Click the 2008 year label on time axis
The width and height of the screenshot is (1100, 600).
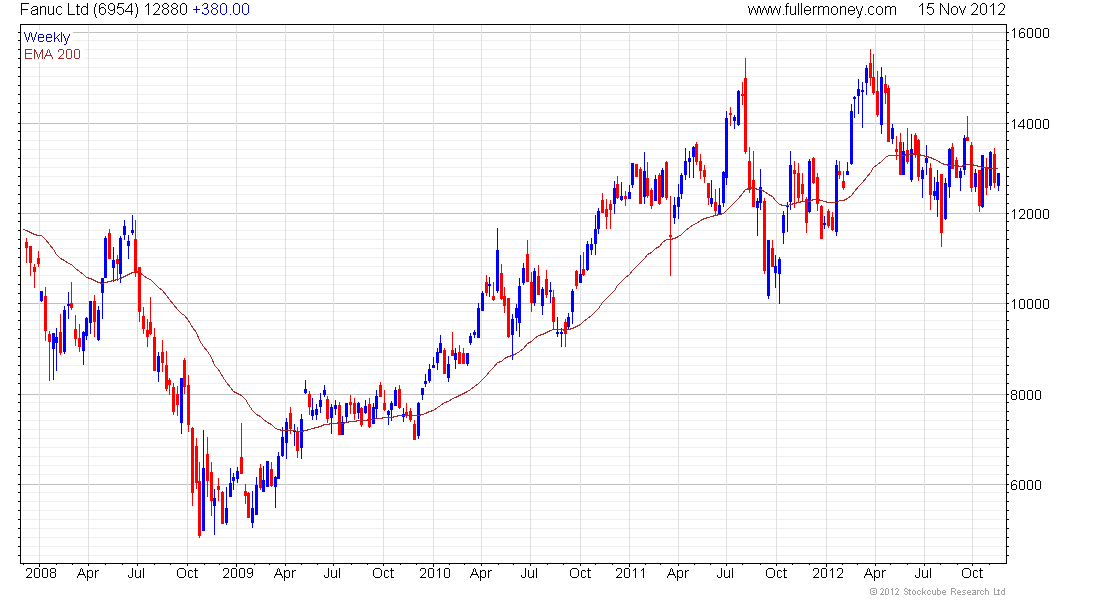point(41,573)
